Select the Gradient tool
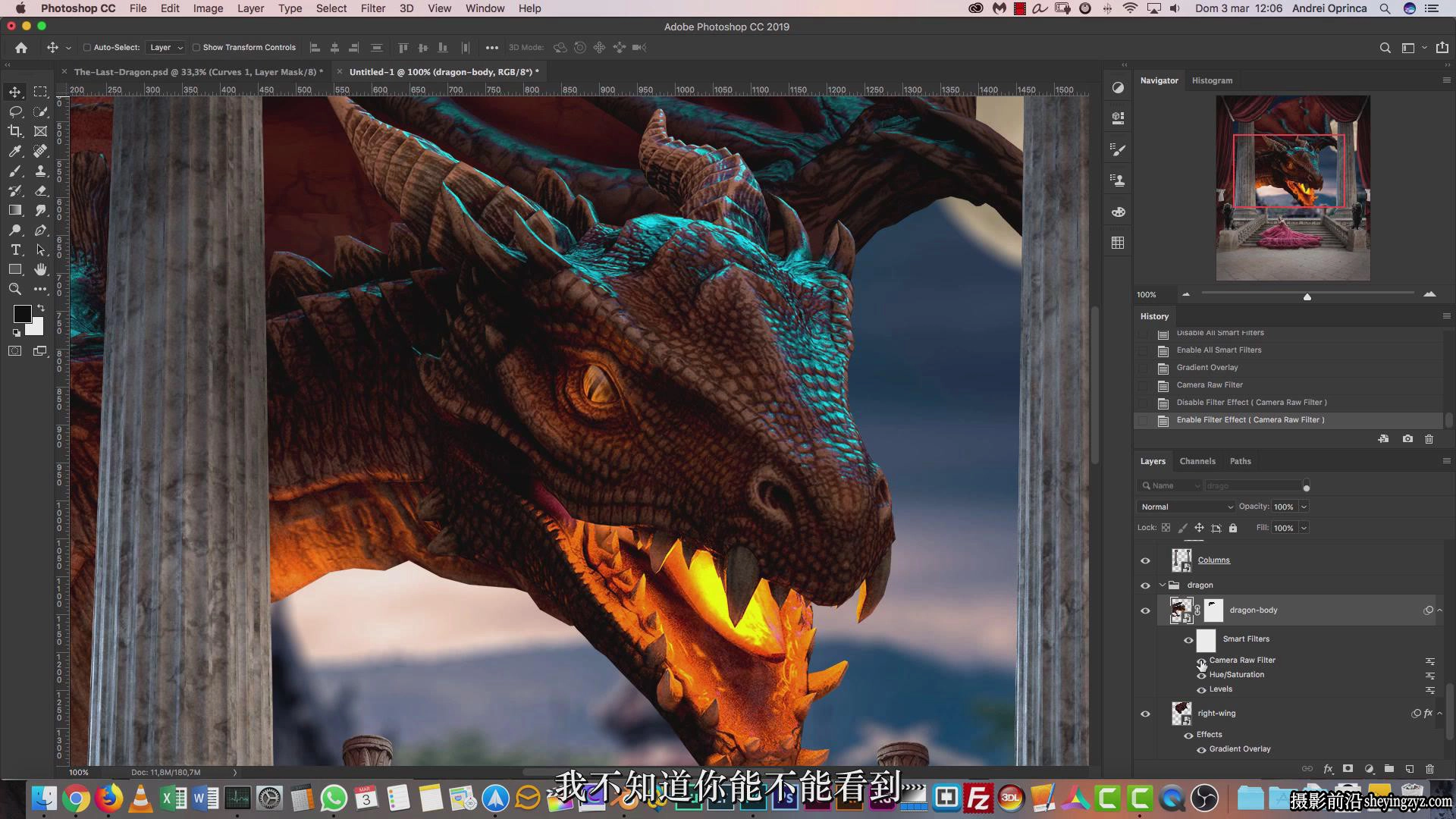This screenshot has height=819, width=1456. pyautogui.click(x=15, y=210)
